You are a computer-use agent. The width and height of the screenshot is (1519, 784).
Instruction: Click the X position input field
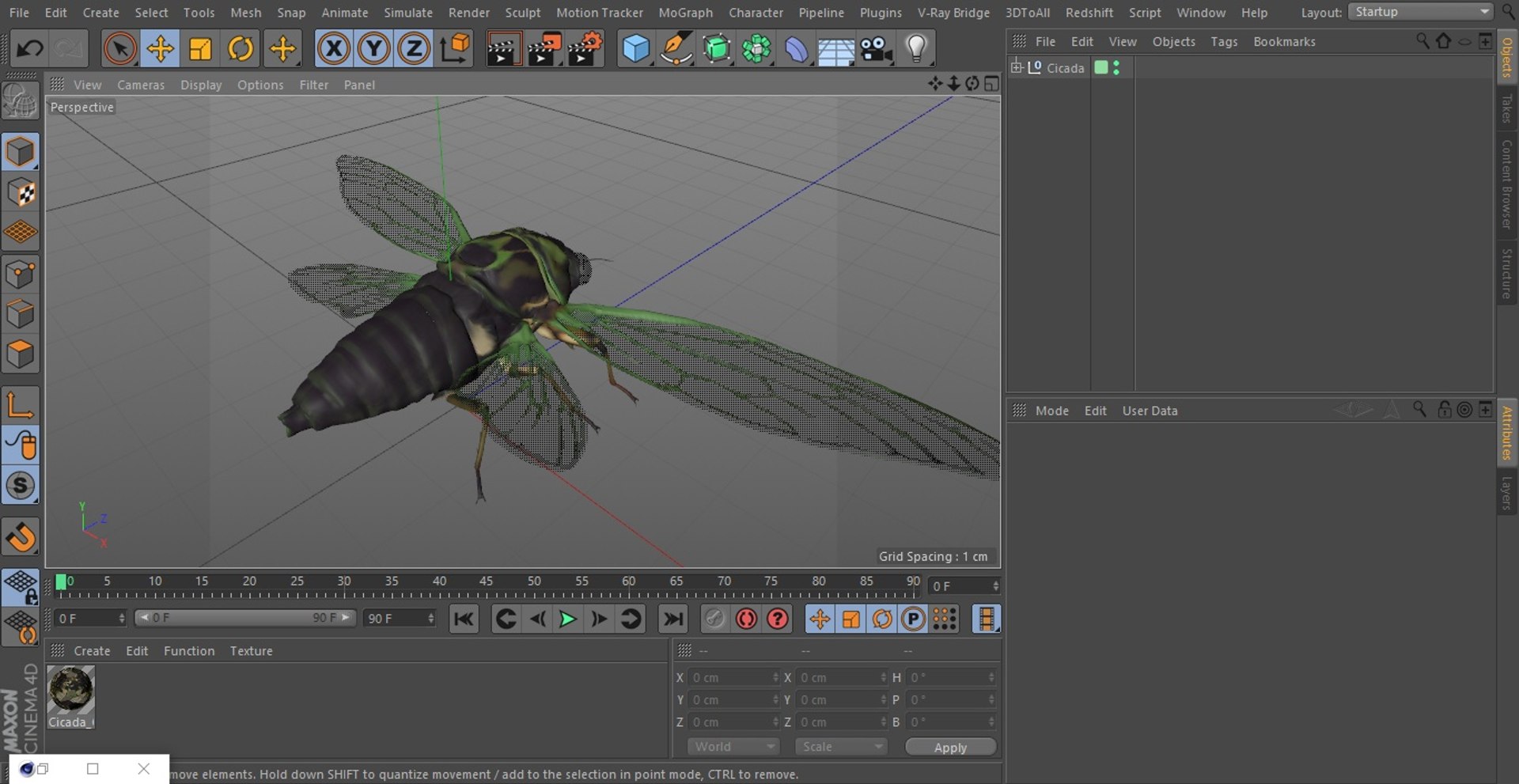(x=734, y=677)
